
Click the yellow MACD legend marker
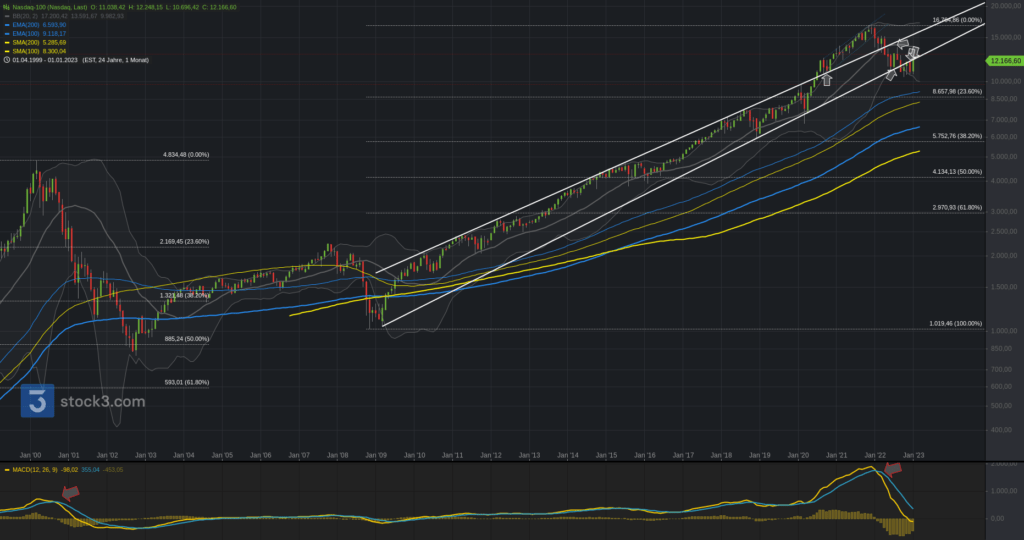(x=7, y=469)
